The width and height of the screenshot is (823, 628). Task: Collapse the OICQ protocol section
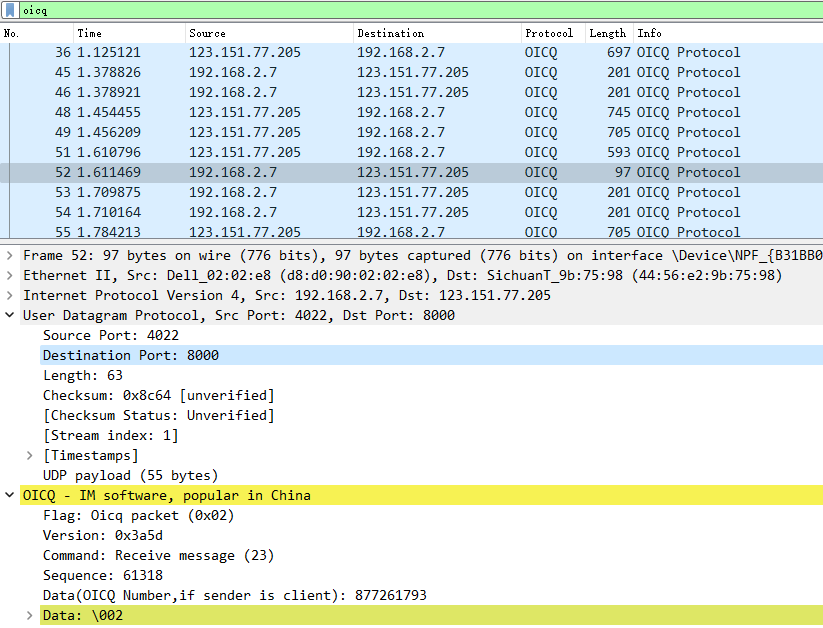pyautogui.click(x=10, y=495)
